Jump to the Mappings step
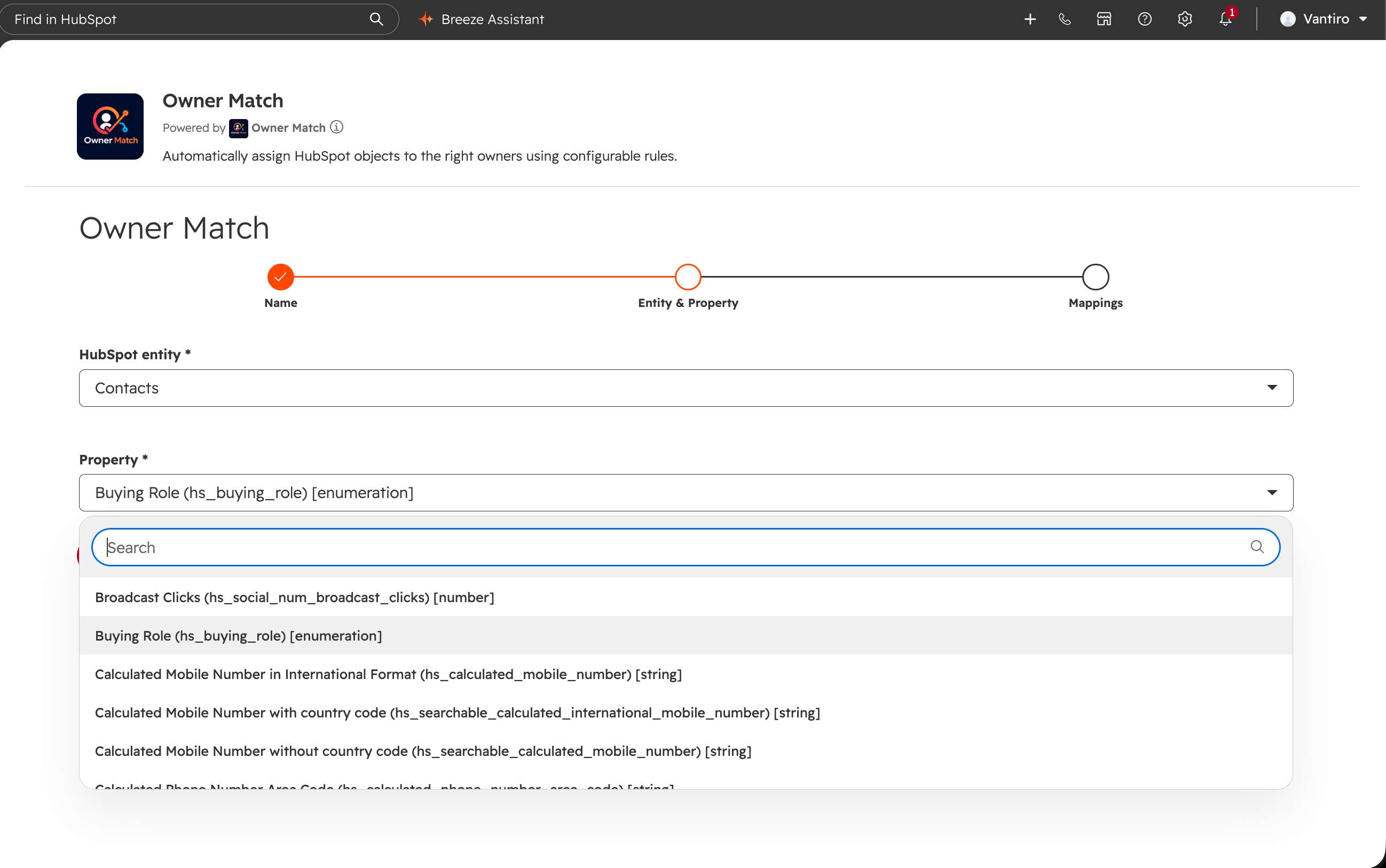 pyautogui.click(x=1096, y=277)
